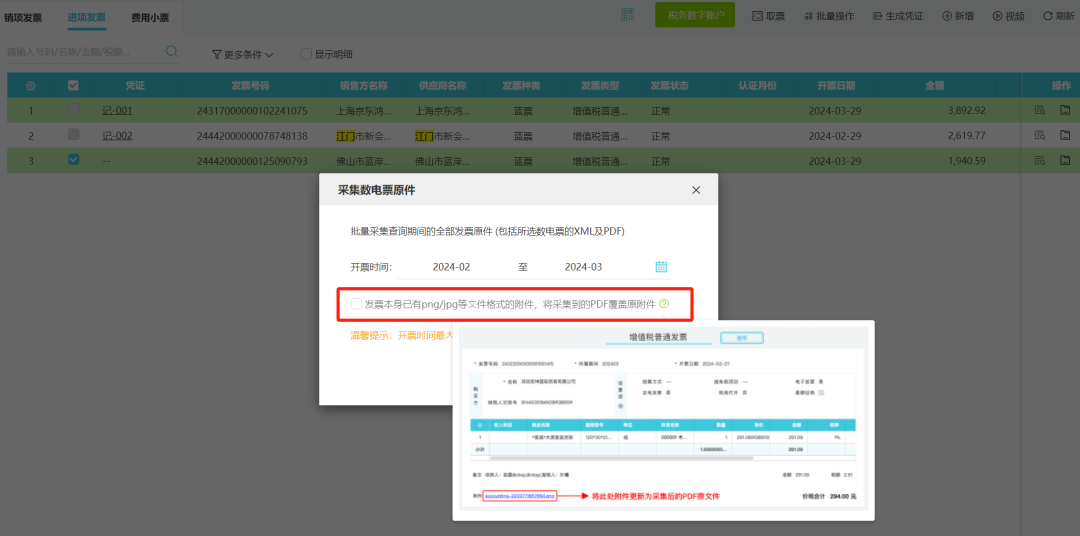Click the invoice search input field
Screen dimensions: 1080x536
point(83,52)
